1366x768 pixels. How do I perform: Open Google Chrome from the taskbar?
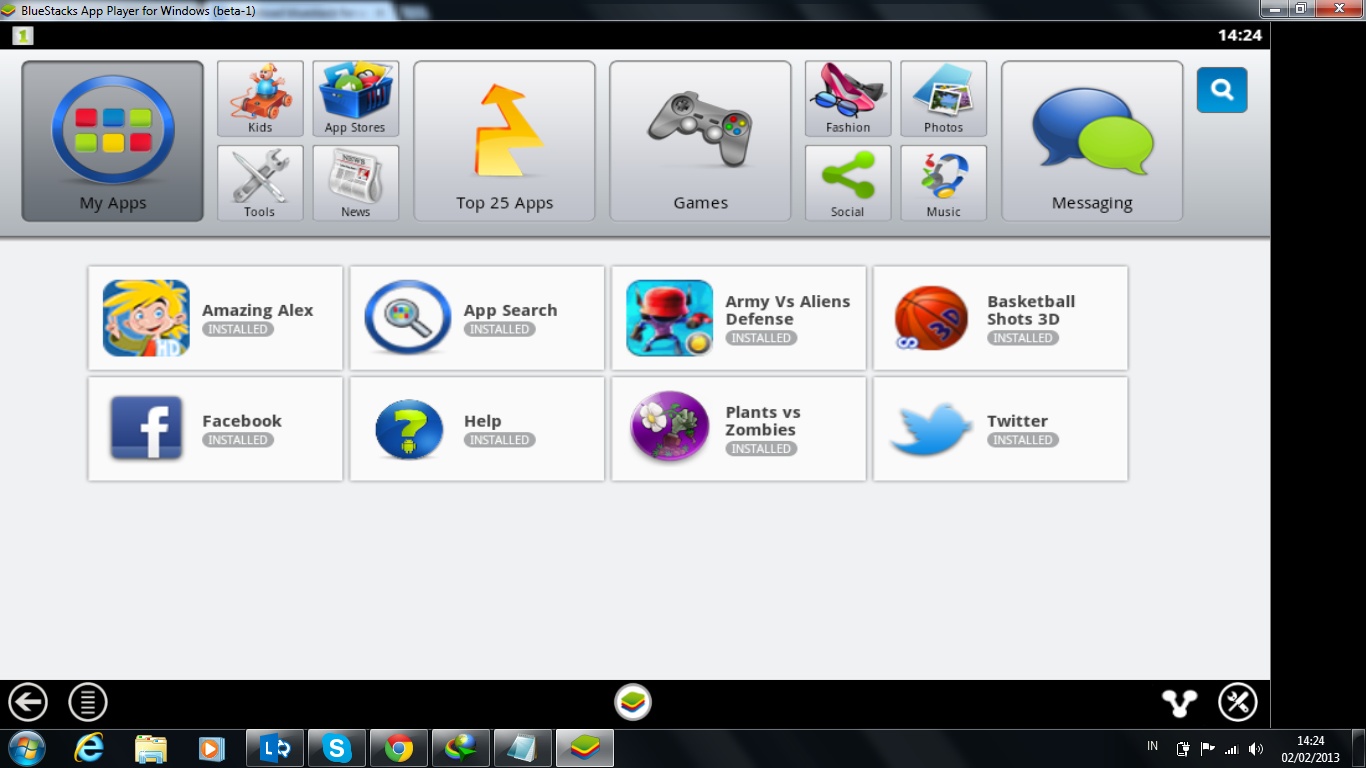click(x=399, y=748)
